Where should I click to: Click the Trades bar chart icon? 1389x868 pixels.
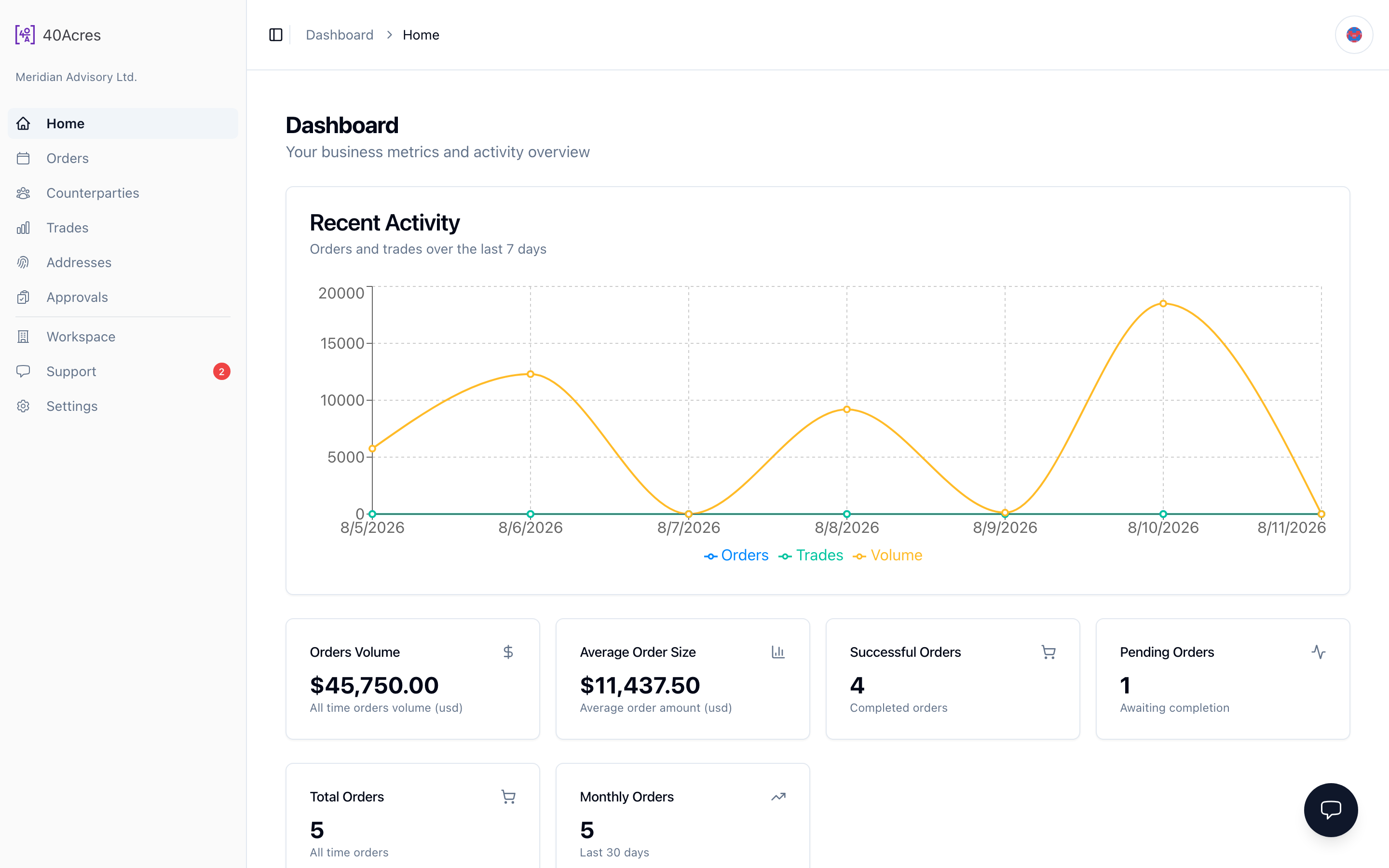pos(23,228)
